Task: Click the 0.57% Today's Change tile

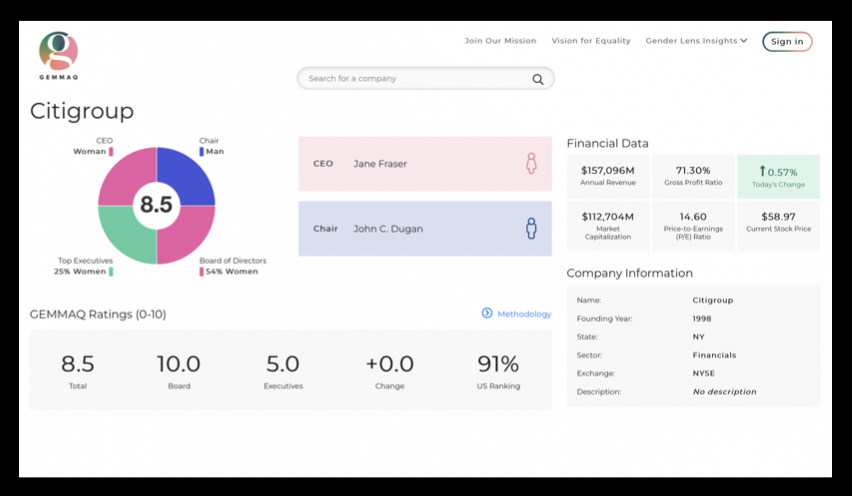Action: 779,177
